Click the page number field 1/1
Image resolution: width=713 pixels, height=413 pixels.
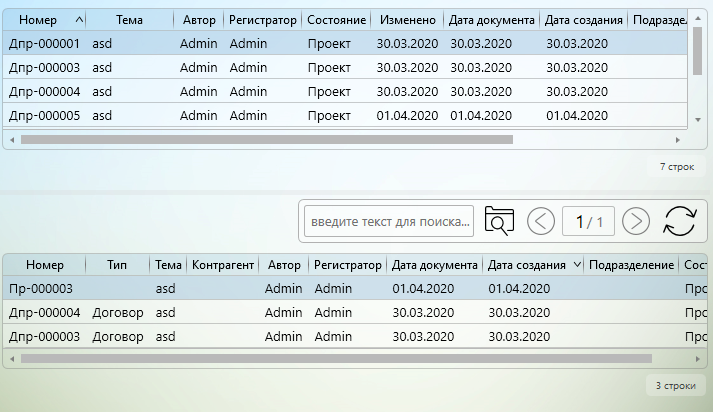coord(588,221)
